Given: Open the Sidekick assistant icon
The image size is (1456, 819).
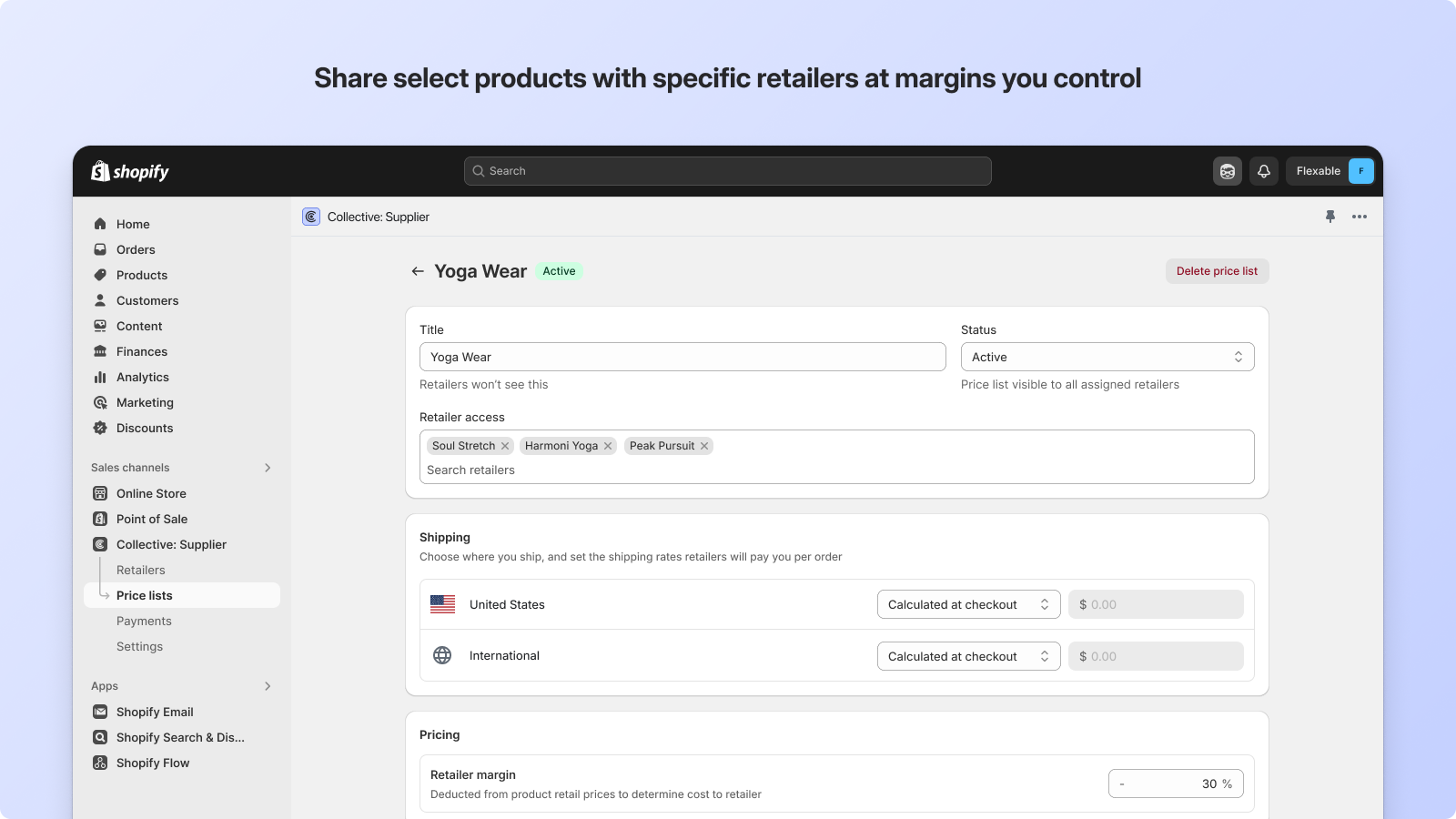Looking at the screenshot, I should pos(1227,170).
